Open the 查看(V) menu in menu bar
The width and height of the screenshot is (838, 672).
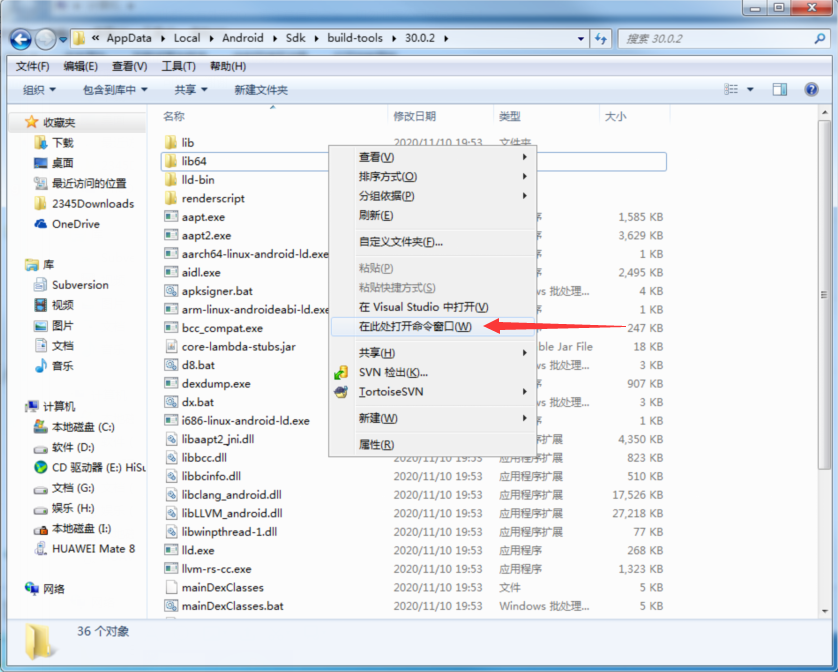pos(129,66)
